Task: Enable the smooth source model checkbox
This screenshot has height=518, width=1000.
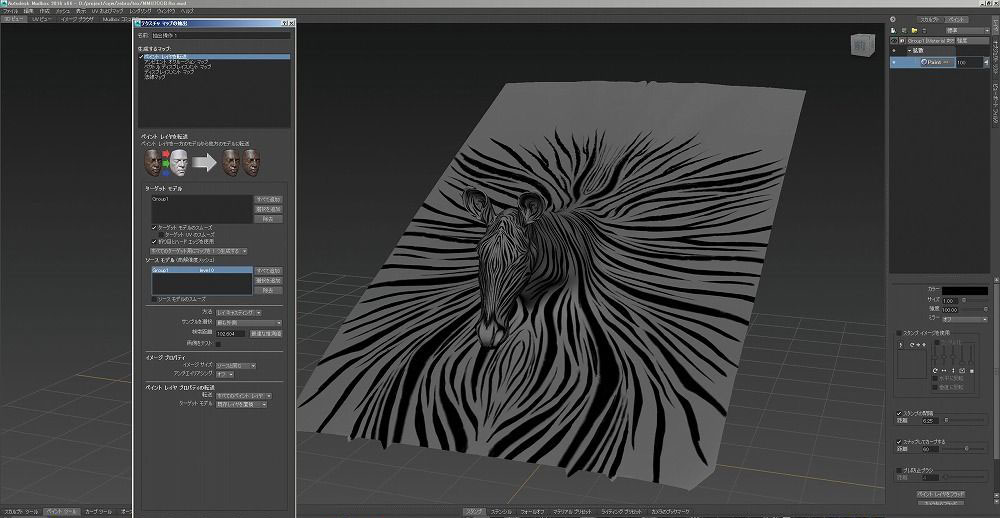Action: pos(153,299)
